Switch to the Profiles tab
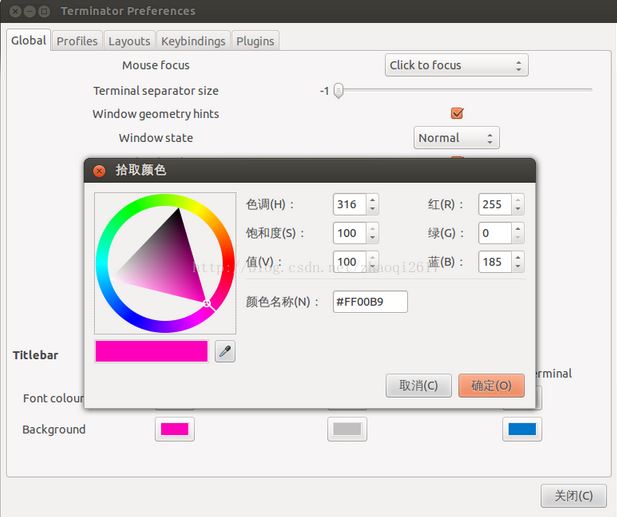The height and width of the screenshot is (517, 617). click(77, 41)
